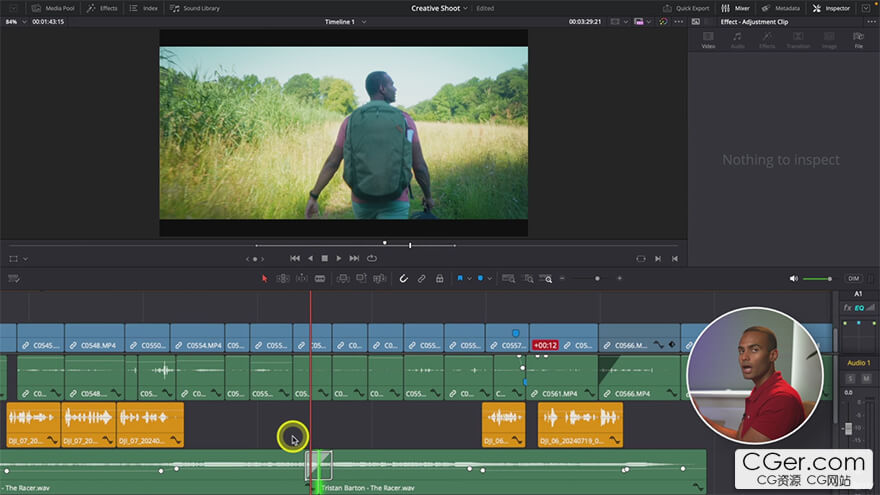Viewport: 880px width, 495px height.
Task: Toggle the Loop playback button
Action: tap(372, 258)
